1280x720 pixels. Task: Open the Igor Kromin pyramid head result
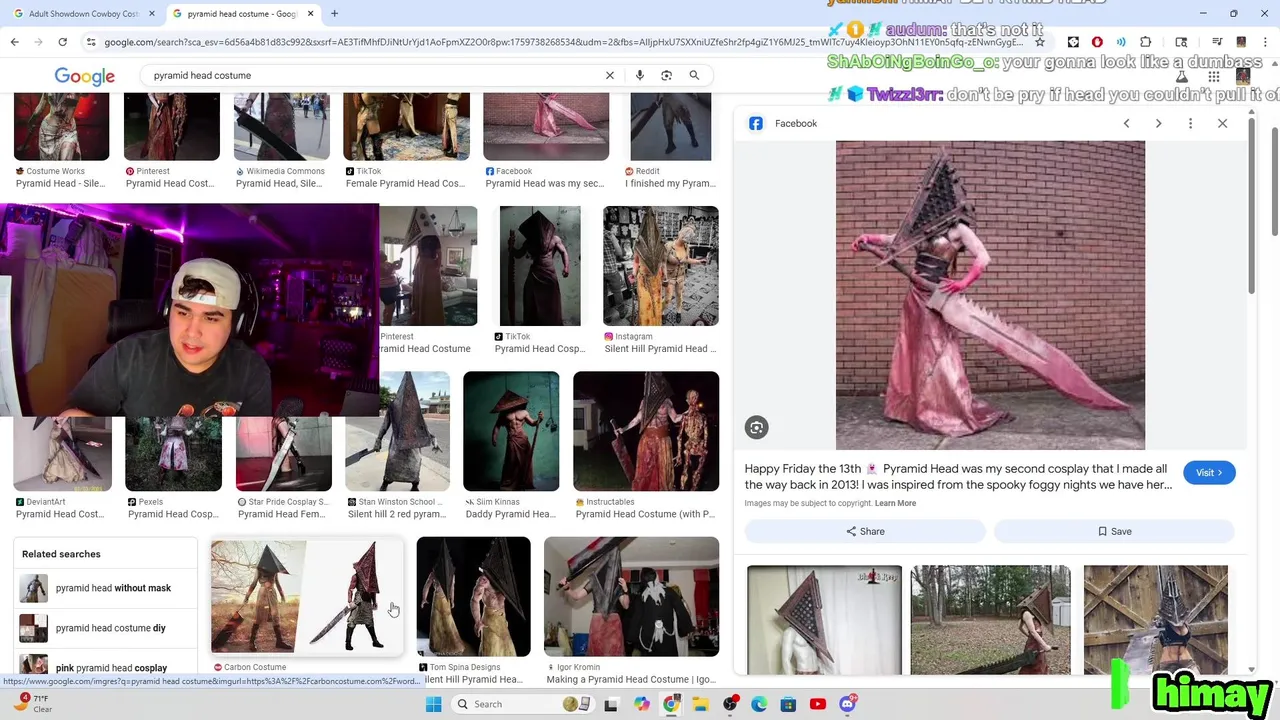631,597
